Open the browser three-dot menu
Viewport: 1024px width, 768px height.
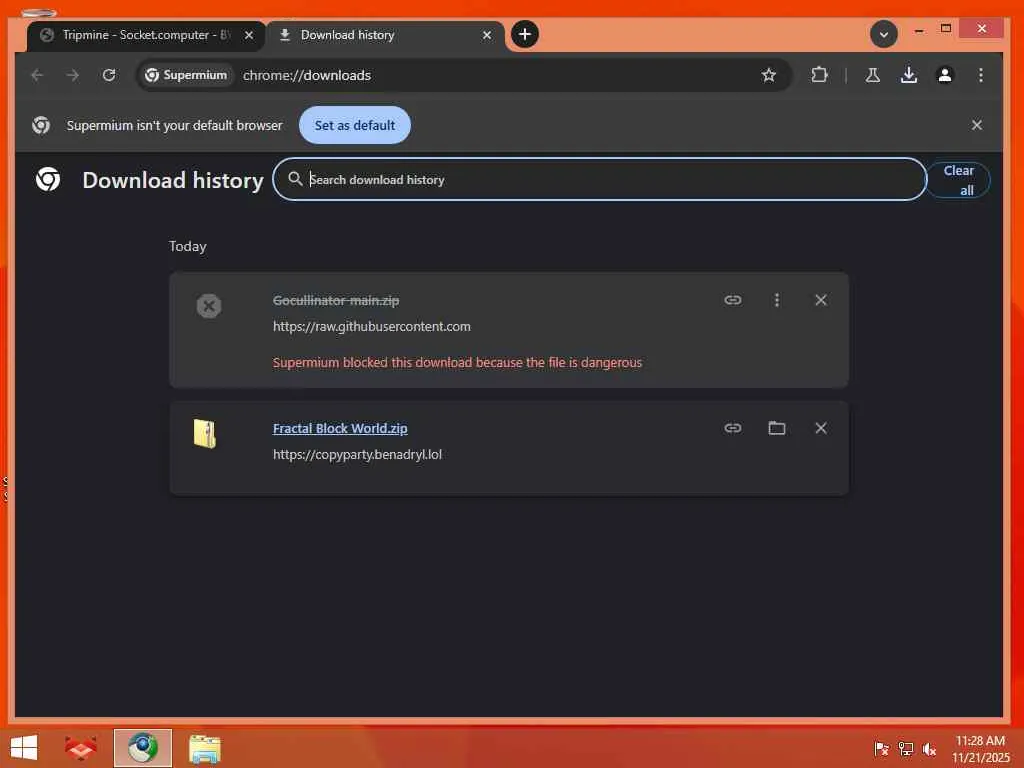[980, 75]
